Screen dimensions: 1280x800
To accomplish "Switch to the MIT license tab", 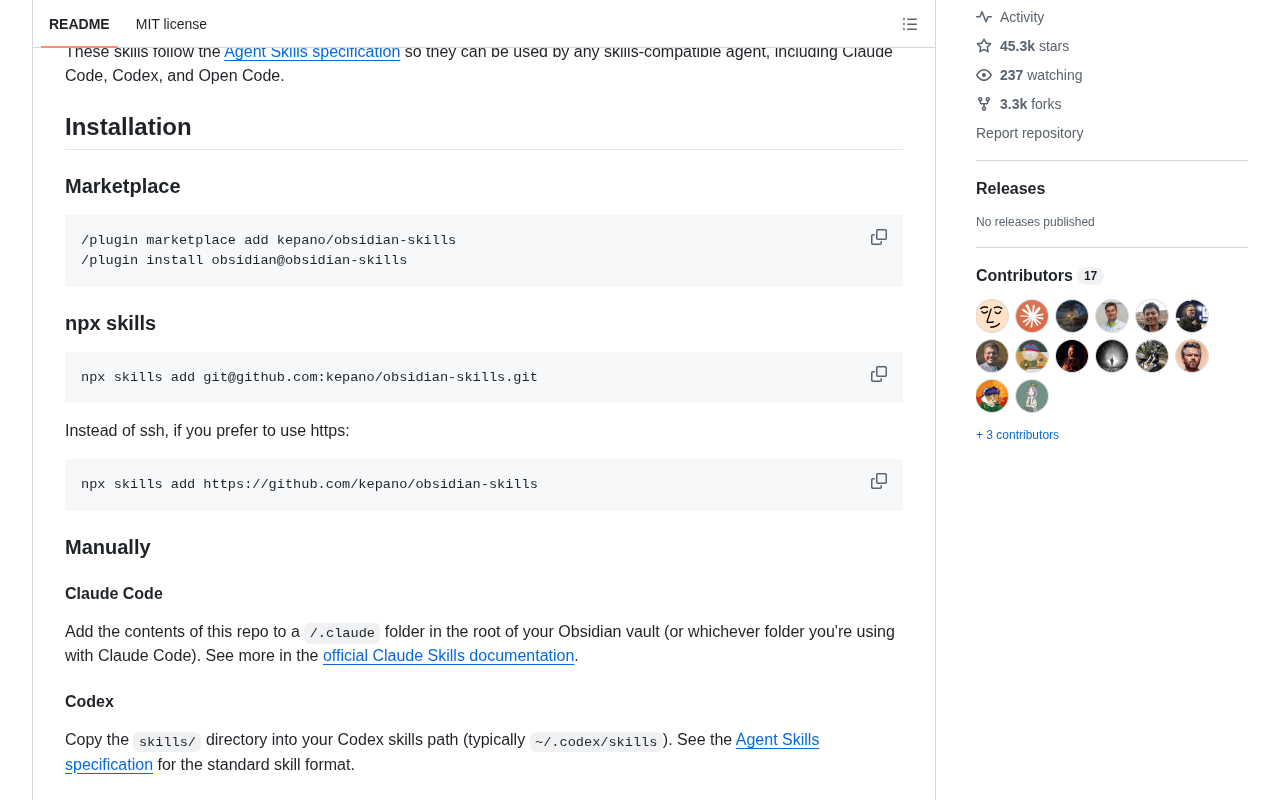I will [x=171, y=24].
